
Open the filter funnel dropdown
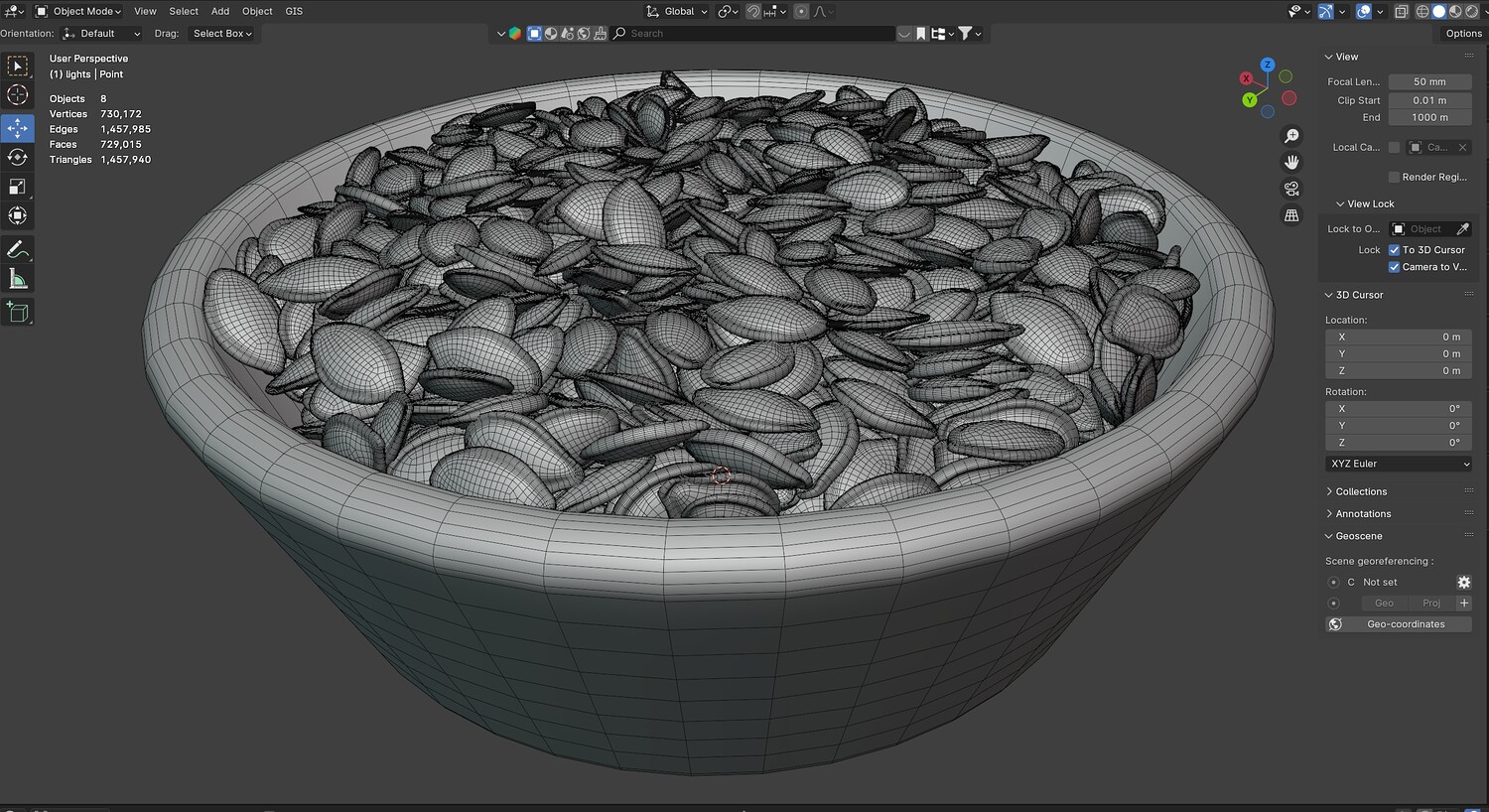[969, 34]
